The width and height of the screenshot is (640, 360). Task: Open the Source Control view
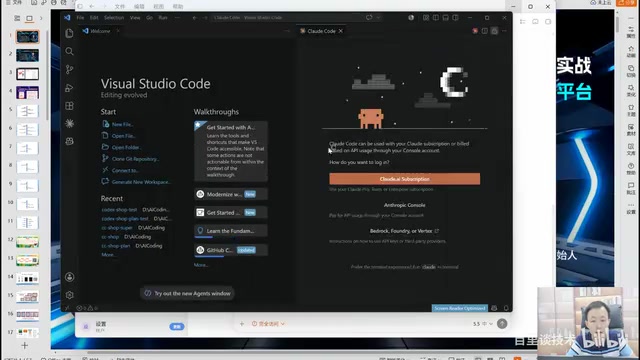coord(69,69)
